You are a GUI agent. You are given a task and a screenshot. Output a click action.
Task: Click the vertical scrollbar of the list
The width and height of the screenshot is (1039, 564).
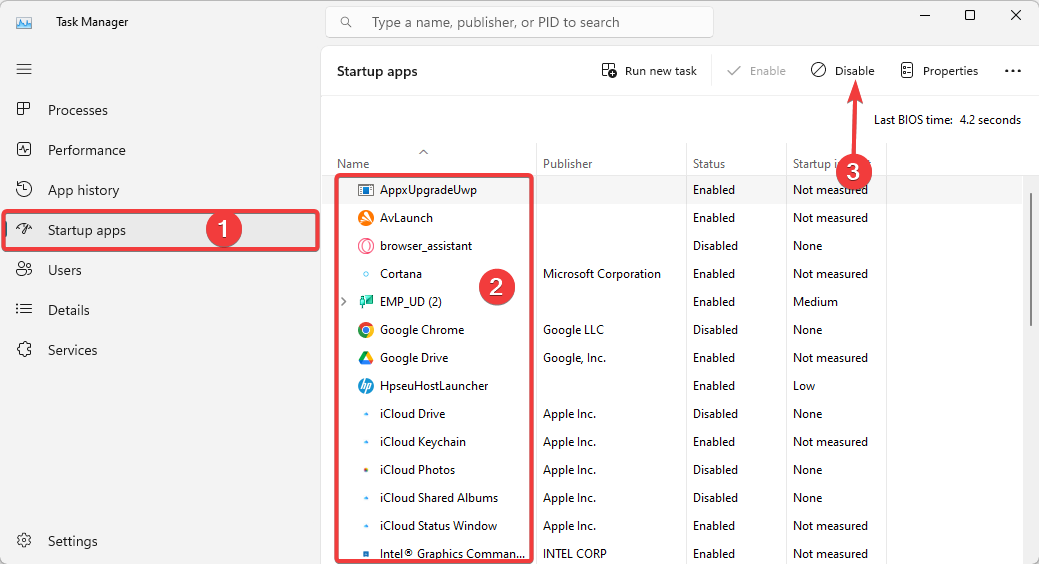tap(1030, 258)
